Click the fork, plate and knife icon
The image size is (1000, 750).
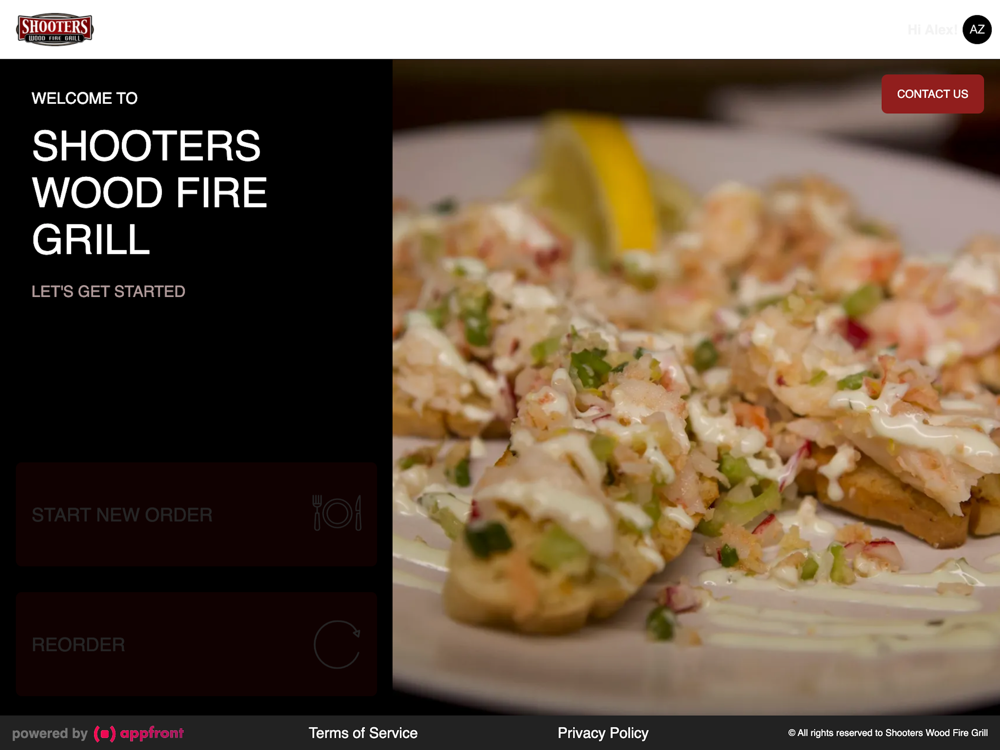tap(337, 513)
